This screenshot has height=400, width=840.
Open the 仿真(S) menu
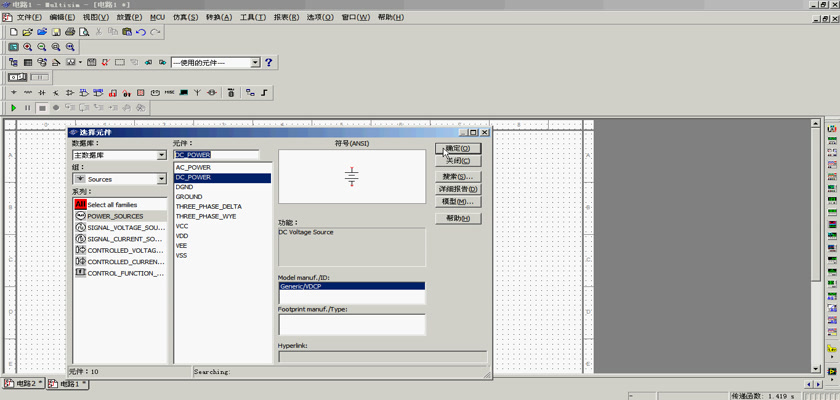185,17
